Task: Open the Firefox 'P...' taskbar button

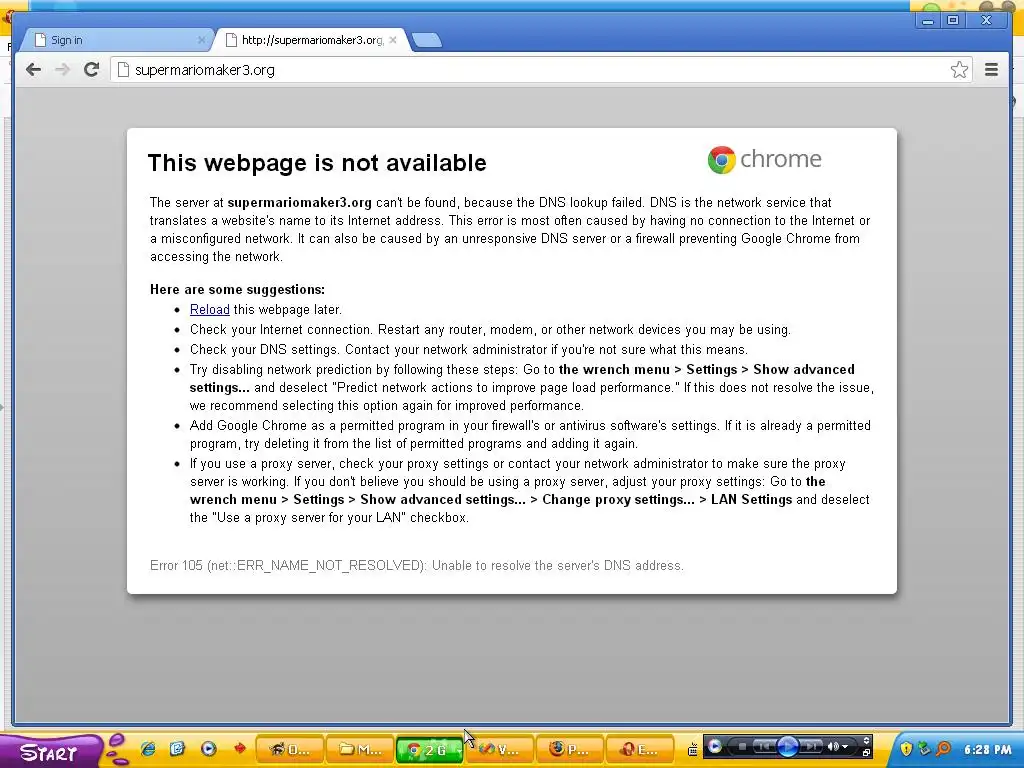Action: click(x=569, y=749)
